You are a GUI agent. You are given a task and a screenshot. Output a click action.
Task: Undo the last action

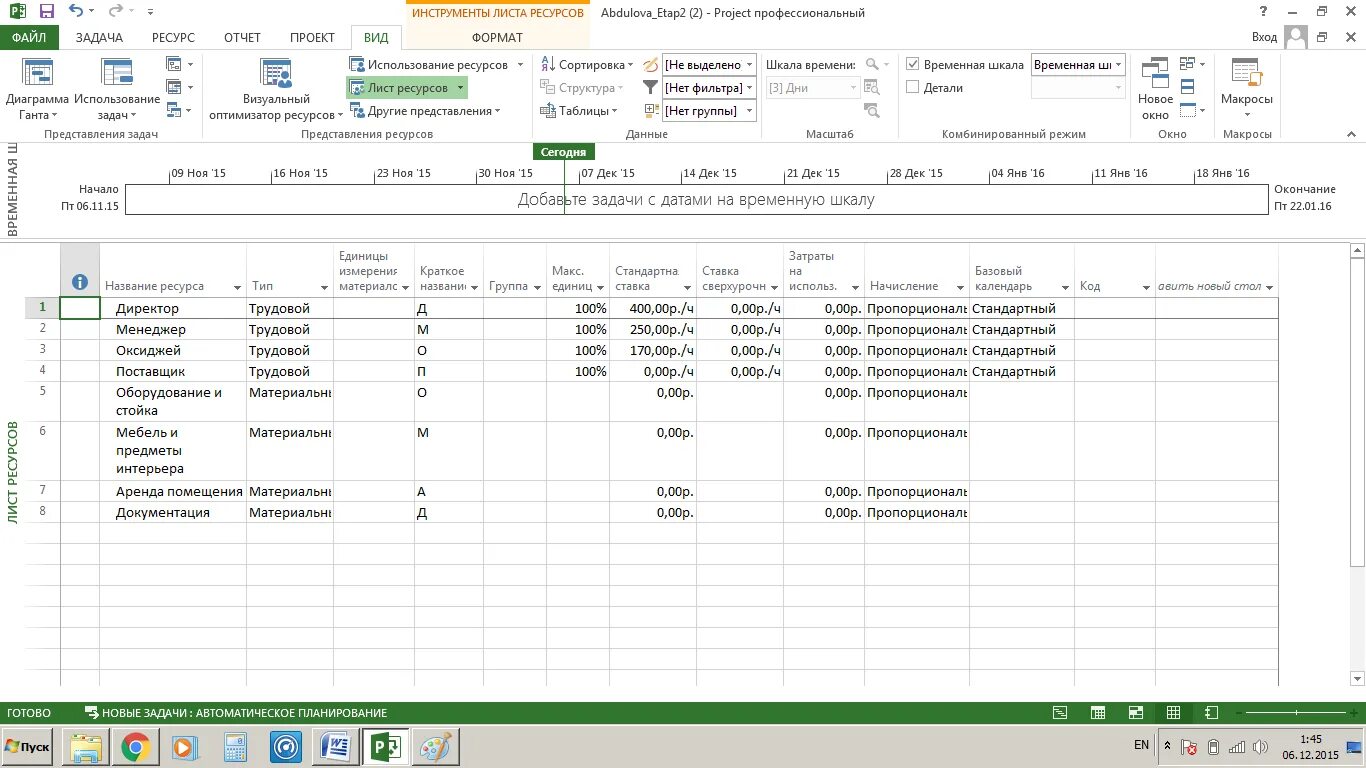click(x=76, y=12)
